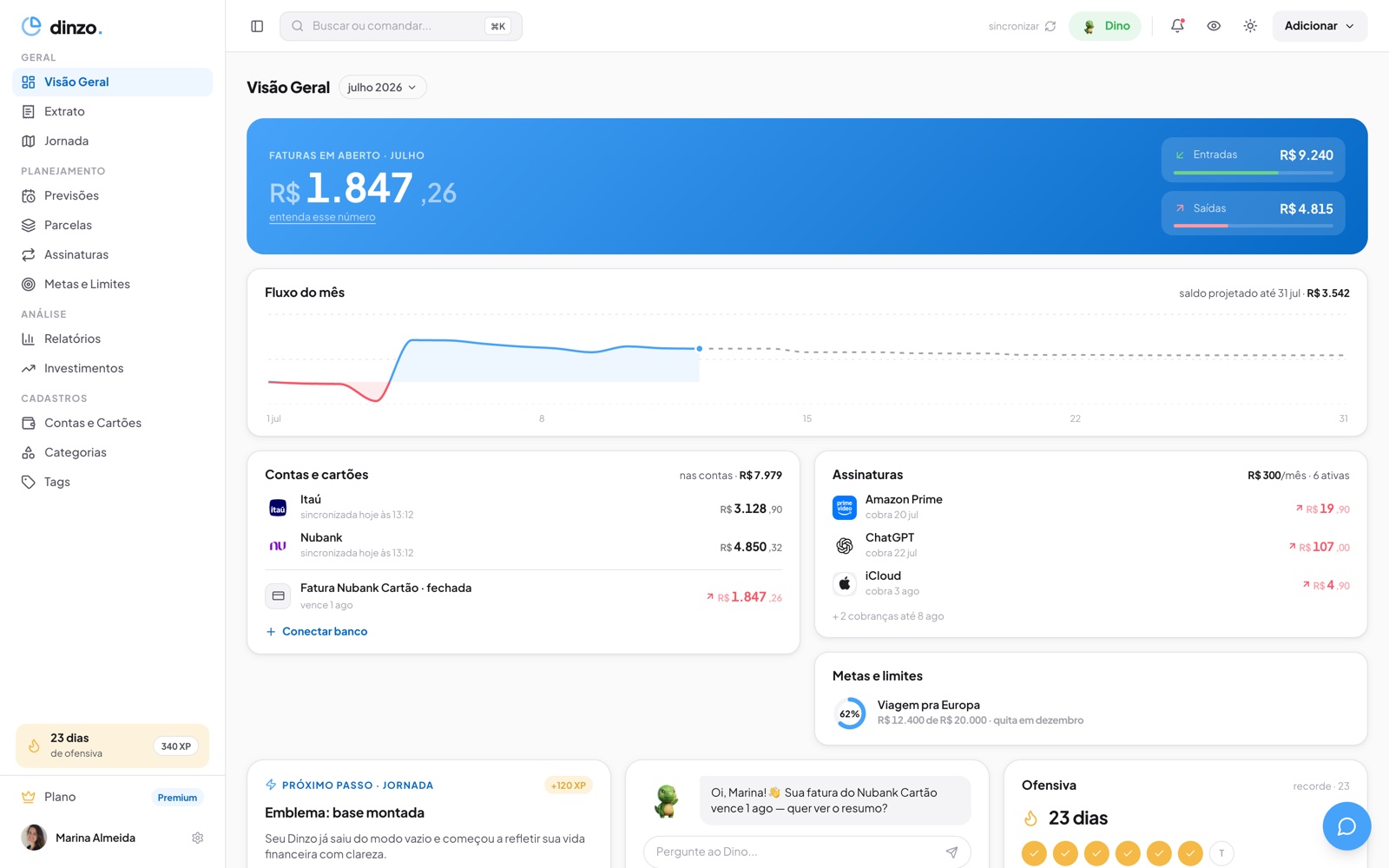Toggle values visibility eye icon
Screen dimensions: 1389x868
(1214, 26)
